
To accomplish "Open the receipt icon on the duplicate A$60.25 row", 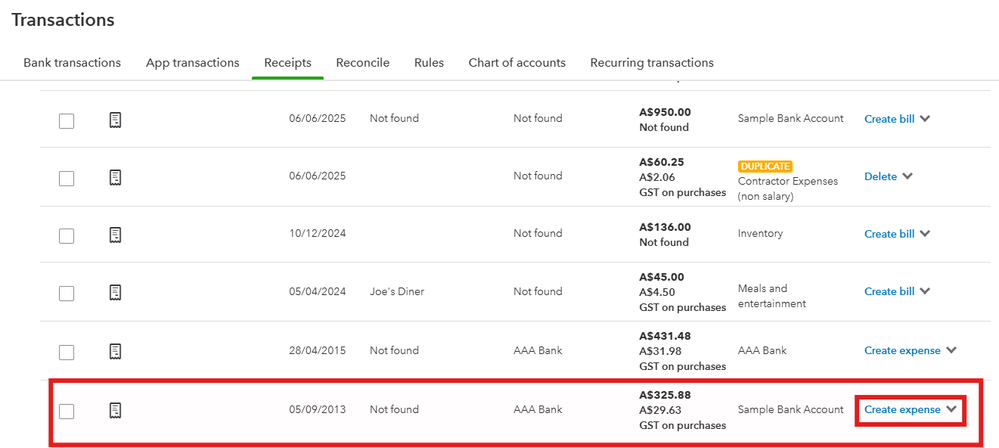I will [116, 177].
